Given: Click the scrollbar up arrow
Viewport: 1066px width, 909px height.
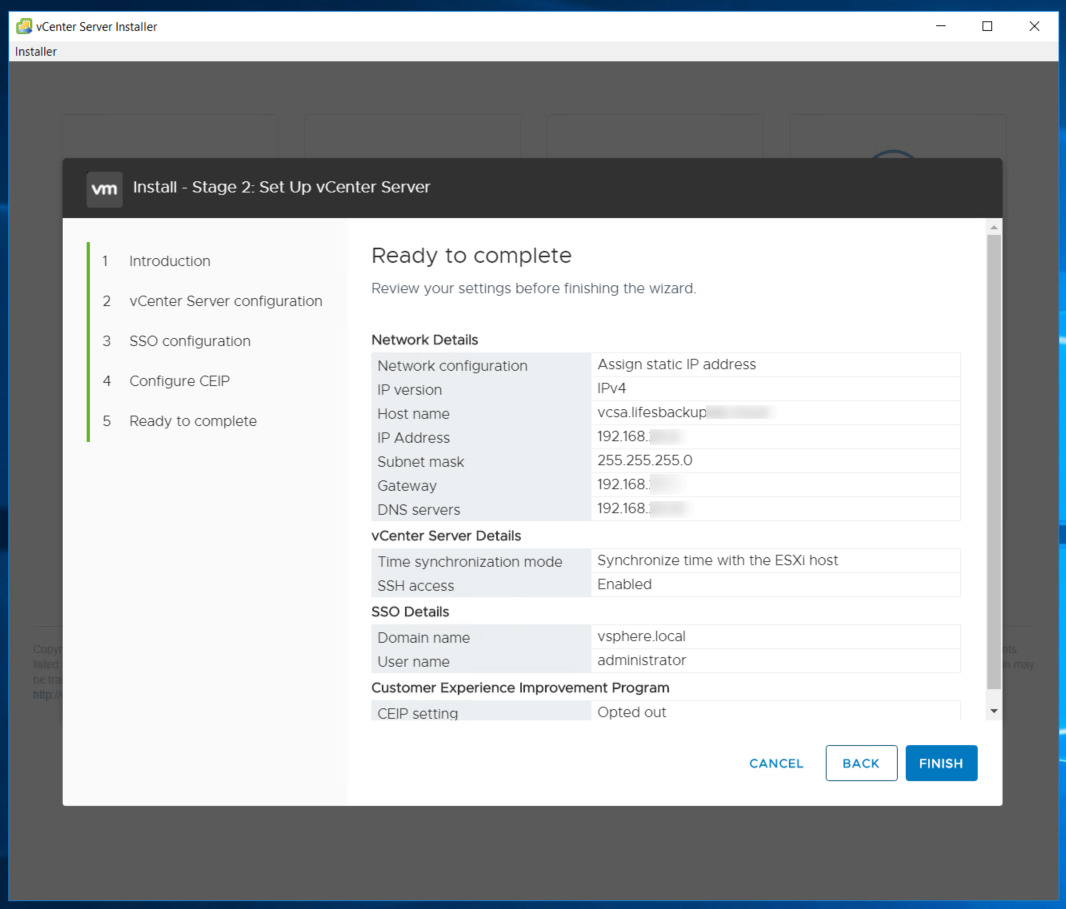Looking at the screenshot, I should pos(993,228).
